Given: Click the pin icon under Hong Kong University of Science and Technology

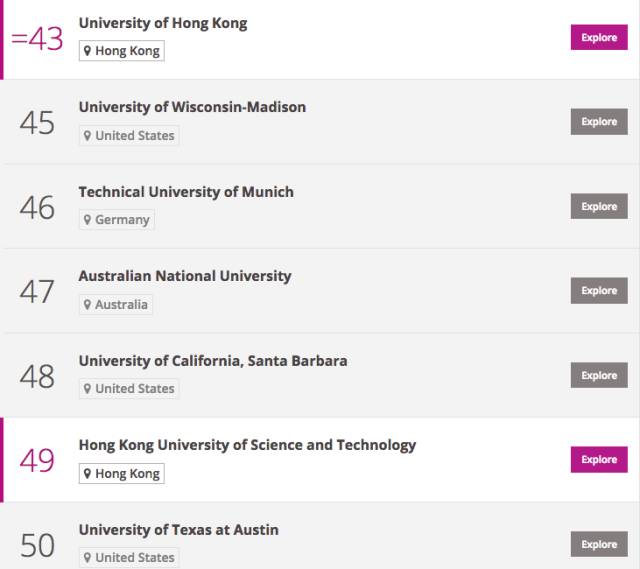Looking at the screenshot, I should coord(87,473).
